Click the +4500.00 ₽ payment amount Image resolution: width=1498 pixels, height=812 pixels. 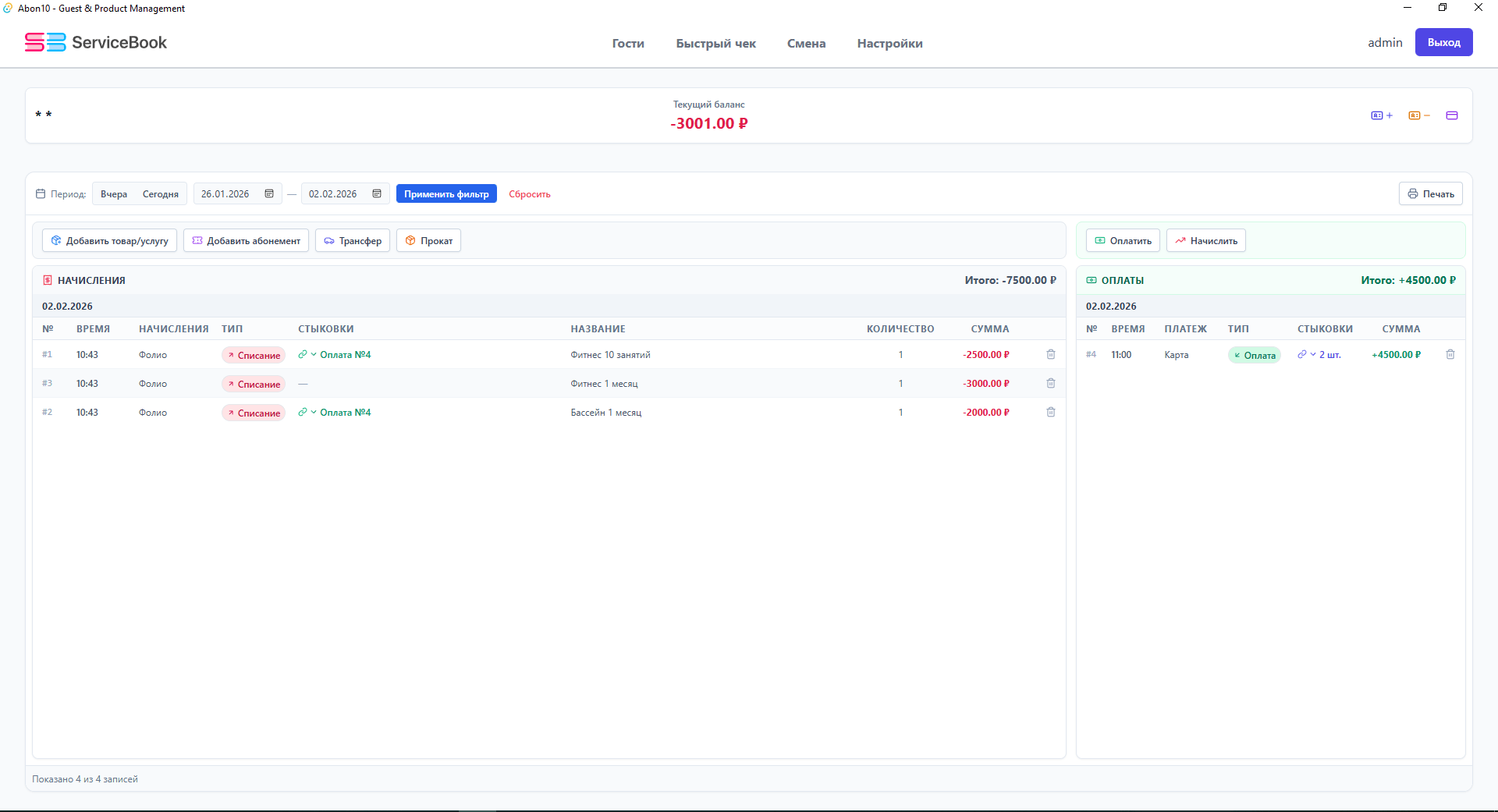coord(1396,354)
